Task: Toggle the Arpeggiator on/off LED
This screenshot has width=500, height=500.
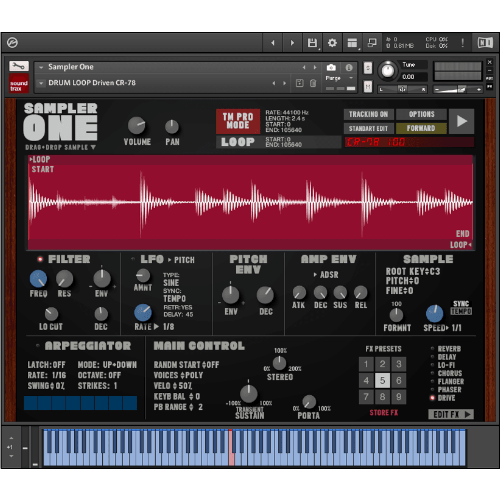Action: coord(38,346)
